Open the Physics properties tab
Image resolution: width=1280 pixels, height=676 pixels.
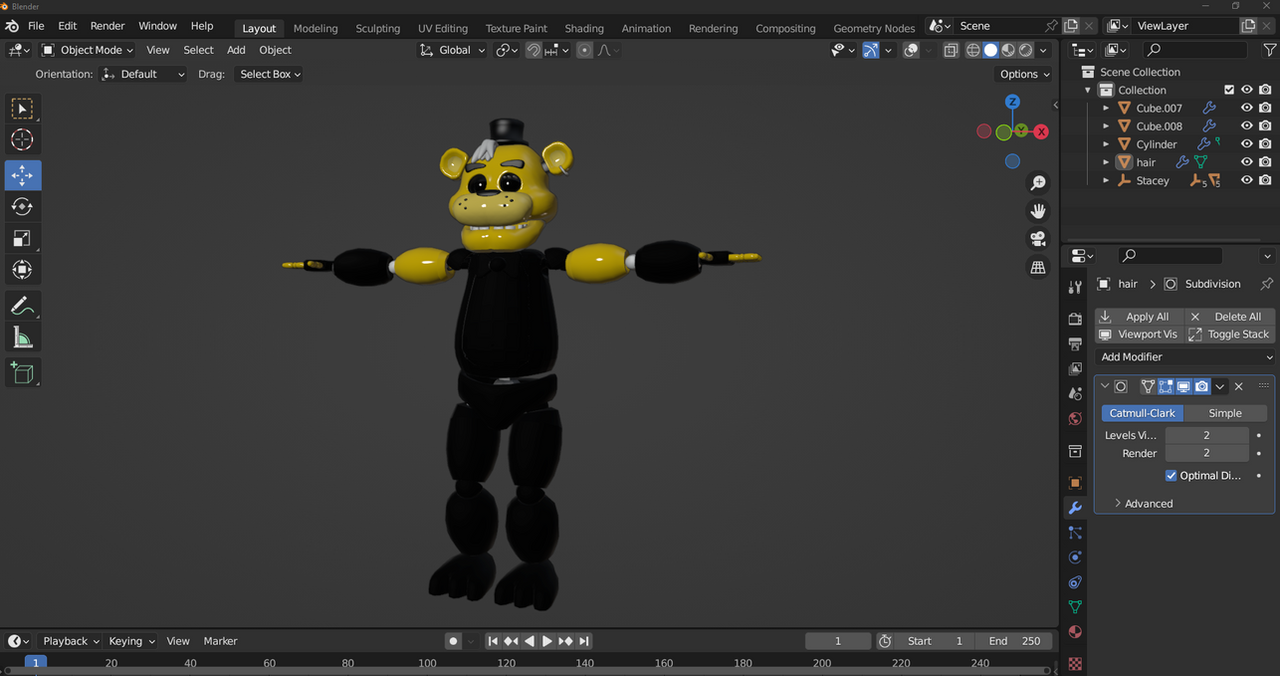(1075, 558)
